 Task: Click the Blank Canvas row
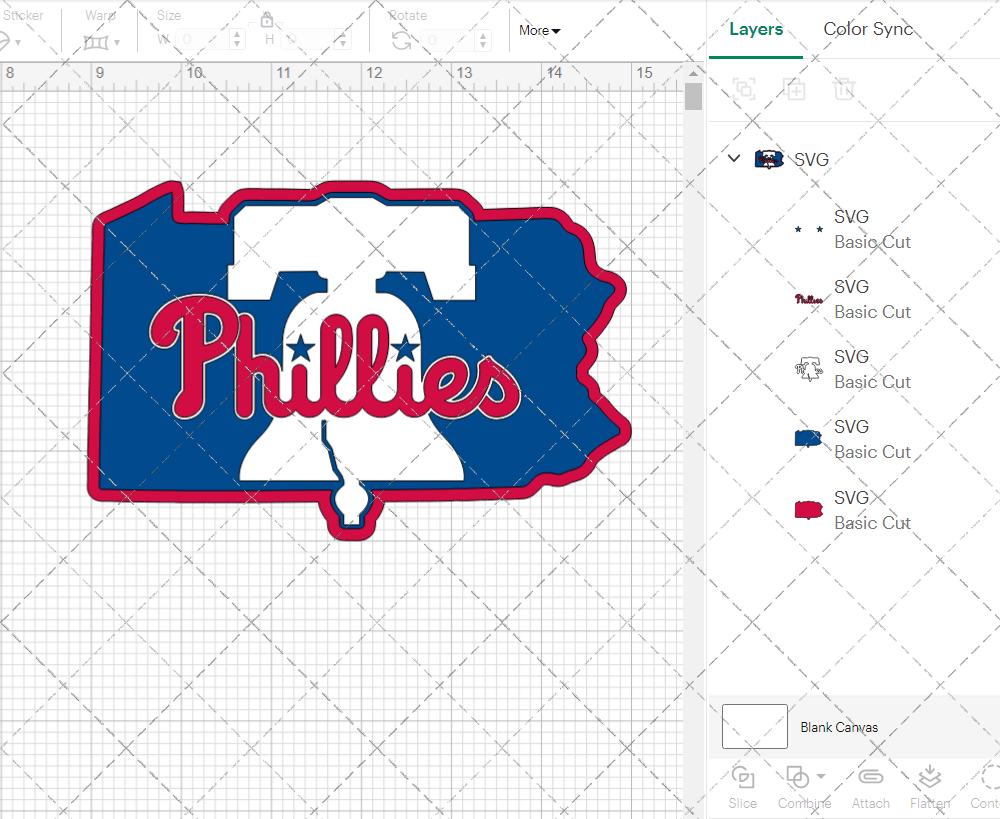point(840,727)
